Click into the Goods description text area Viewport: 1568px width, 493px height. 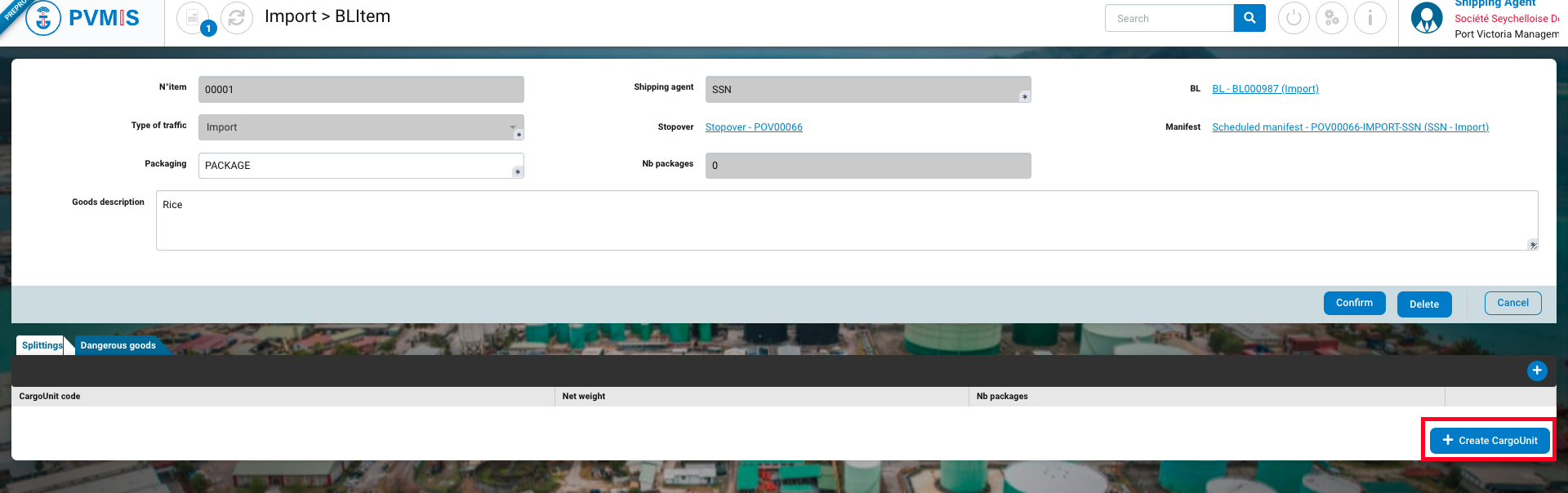point(846,220)
